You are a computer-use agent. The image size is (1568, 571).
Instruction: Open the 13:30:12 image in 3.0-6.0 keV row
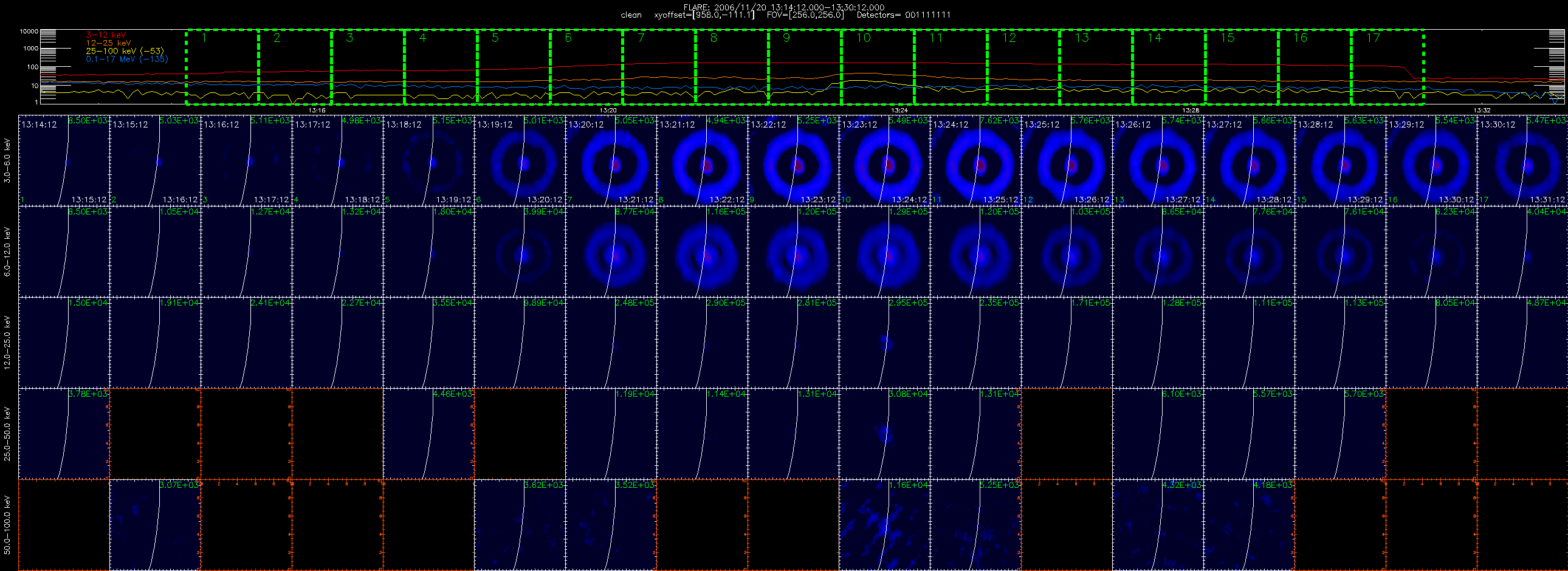click(1522, 160)
